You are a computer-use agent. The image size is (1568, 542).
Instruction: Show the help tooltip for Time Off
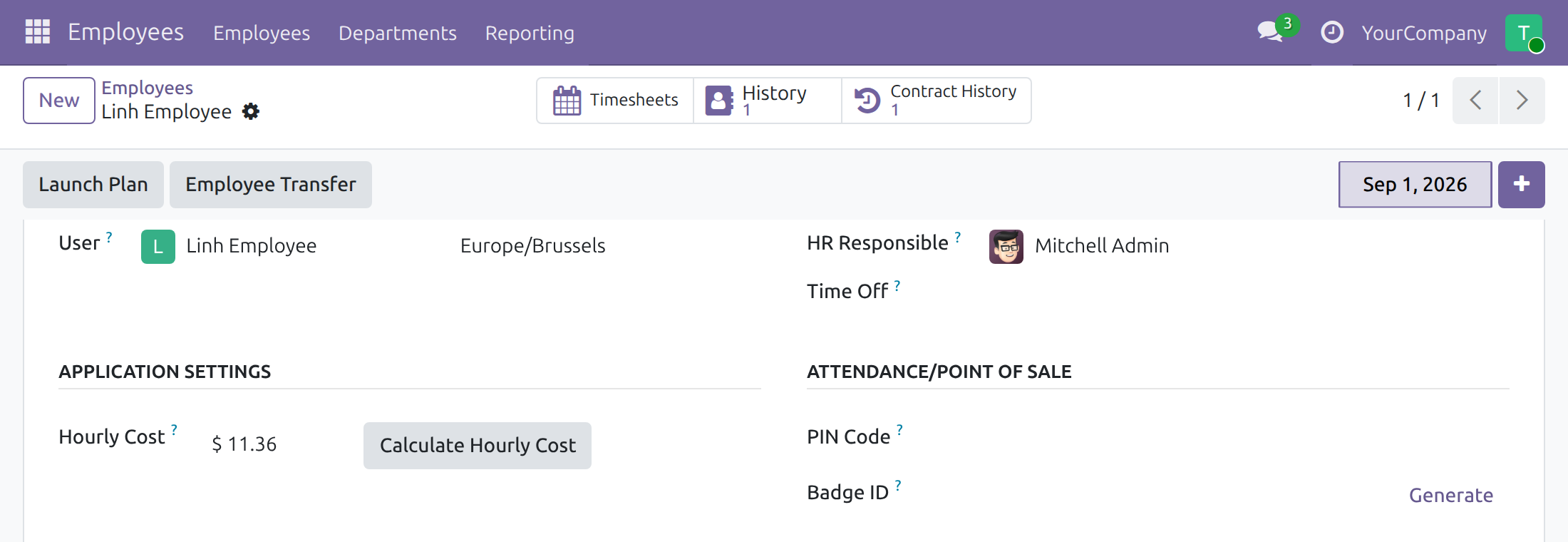tap(897, 285)
